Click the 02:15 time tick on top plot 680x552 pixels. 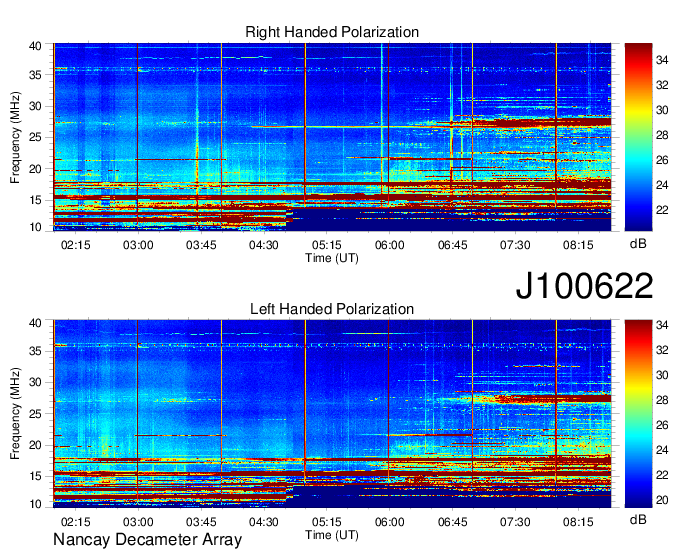[x=75, y=245]
